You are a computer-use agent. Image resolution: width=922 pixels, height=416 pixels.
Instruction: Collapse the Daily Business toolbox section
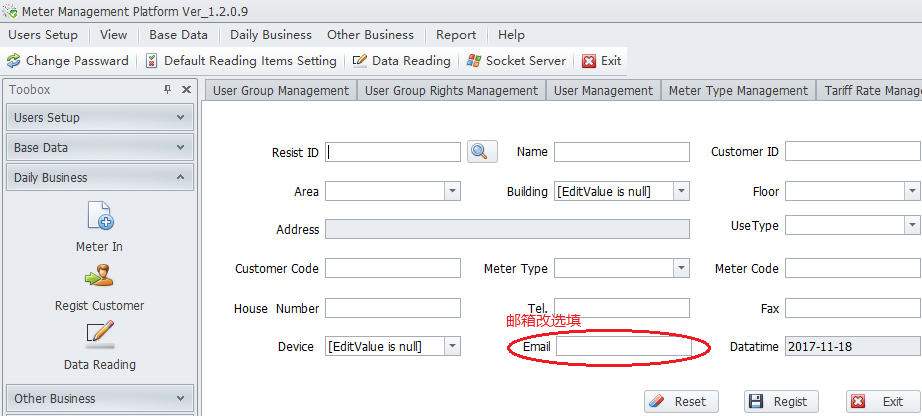click(x=180, y=178)
